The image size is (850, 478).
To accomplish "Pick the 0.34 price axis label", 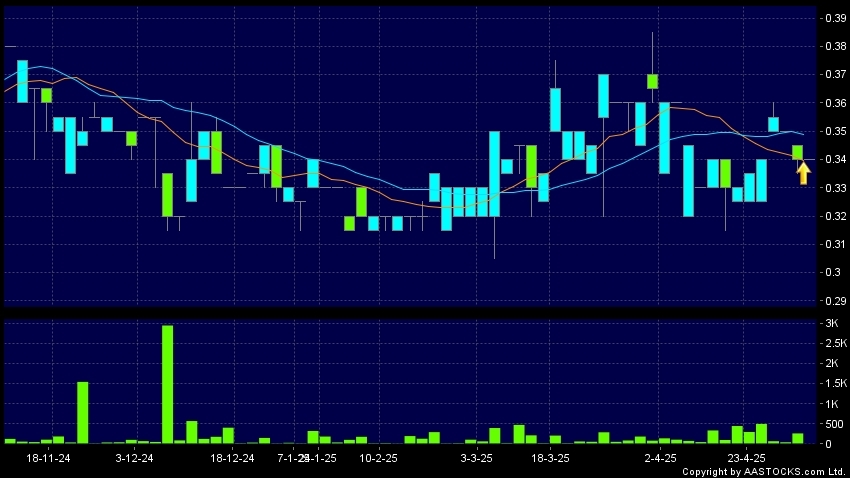I will (835, 159).
